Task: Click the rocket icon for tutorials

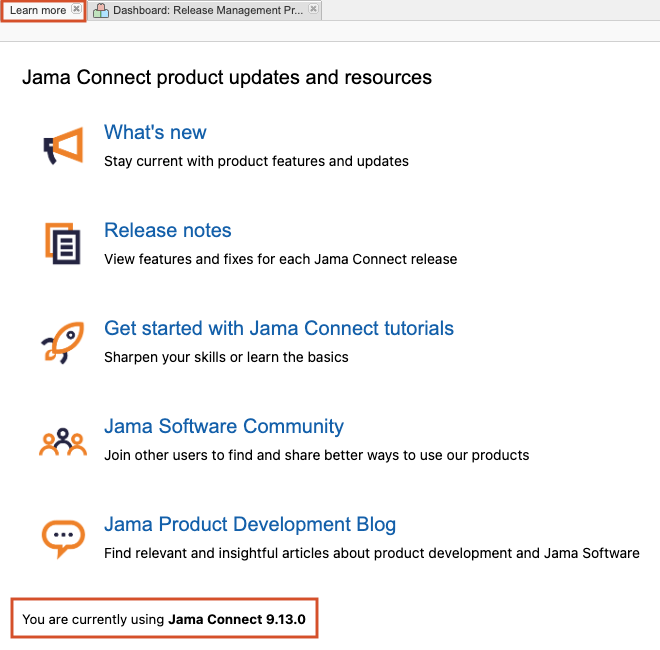Action: [62, 342]
